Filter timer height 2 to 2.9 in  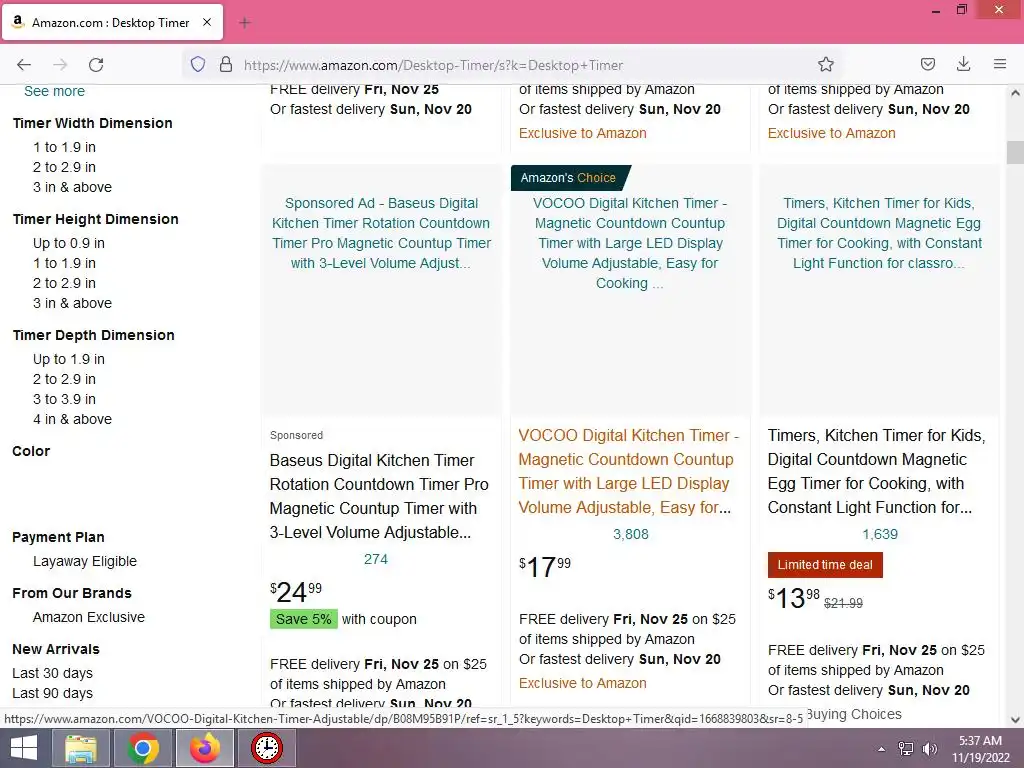click(x=64, y=283)
